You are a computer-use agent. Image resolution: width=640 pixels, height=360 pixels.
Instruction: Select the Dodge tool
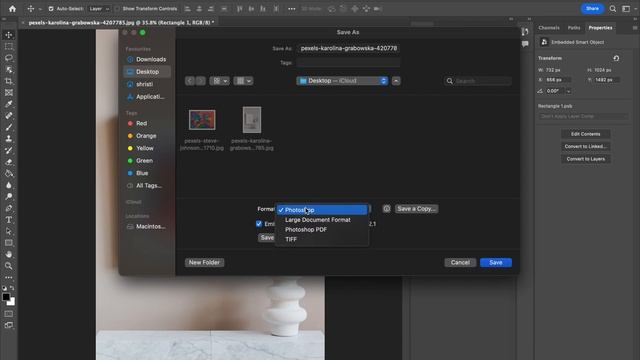9,196
